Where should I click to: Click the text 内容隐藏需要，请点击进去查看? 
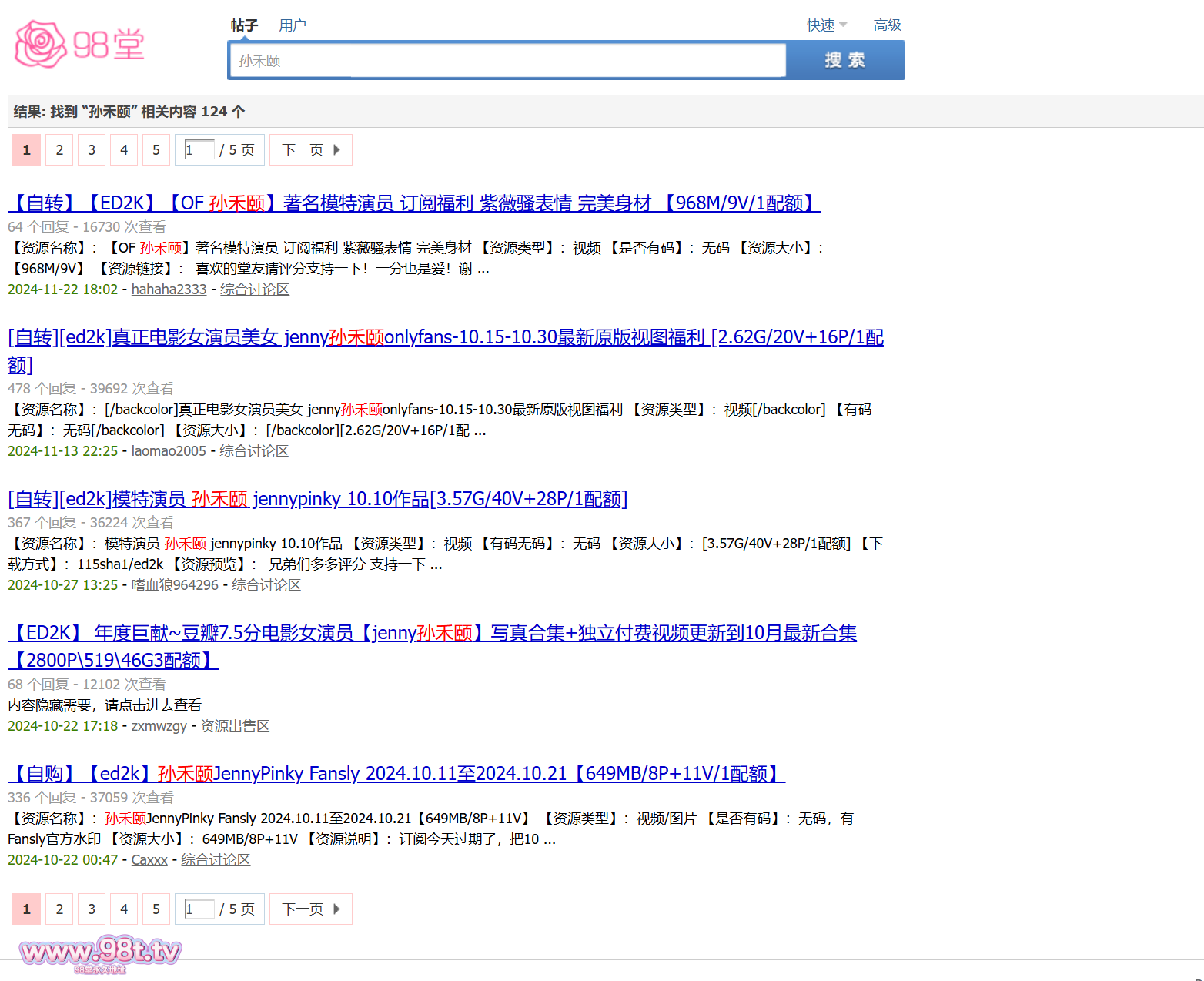105,705
